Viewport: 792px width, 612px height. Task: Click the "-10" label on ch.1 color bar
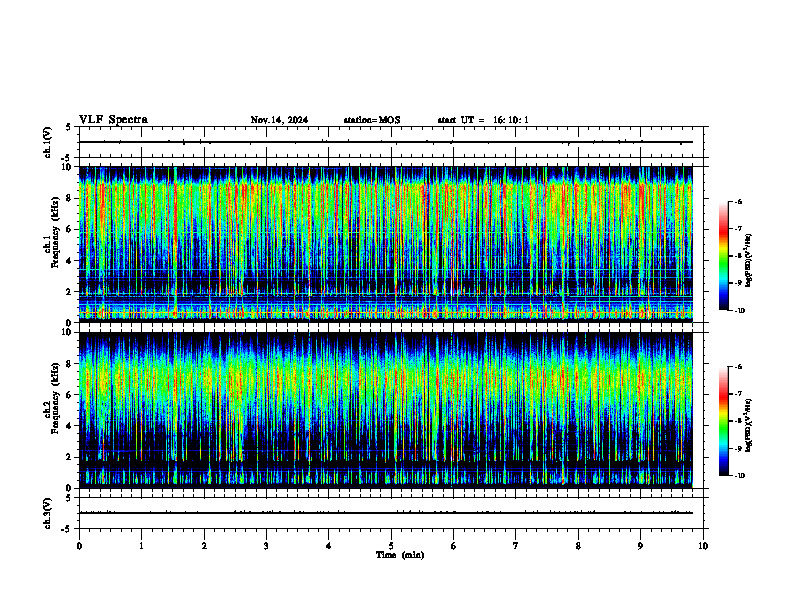coord(739,311)
